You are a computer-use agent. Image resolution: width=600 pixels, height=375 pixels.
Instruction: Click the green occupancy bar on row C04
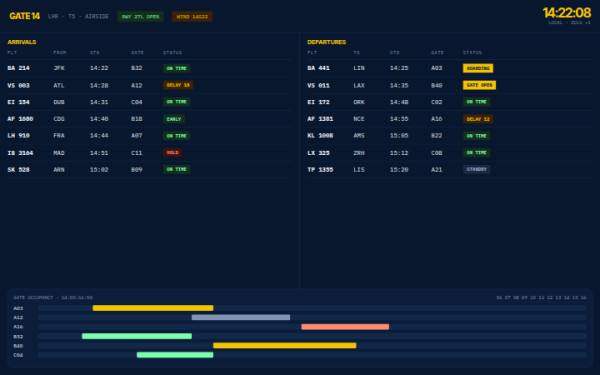[175, 355]
